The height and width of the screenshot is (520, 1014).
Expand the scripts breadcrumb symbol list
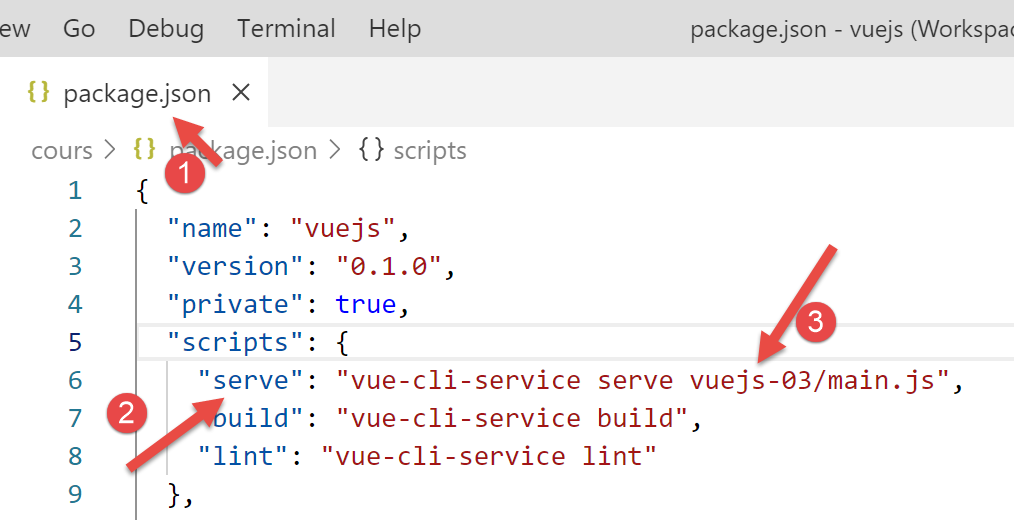(429, 150)
